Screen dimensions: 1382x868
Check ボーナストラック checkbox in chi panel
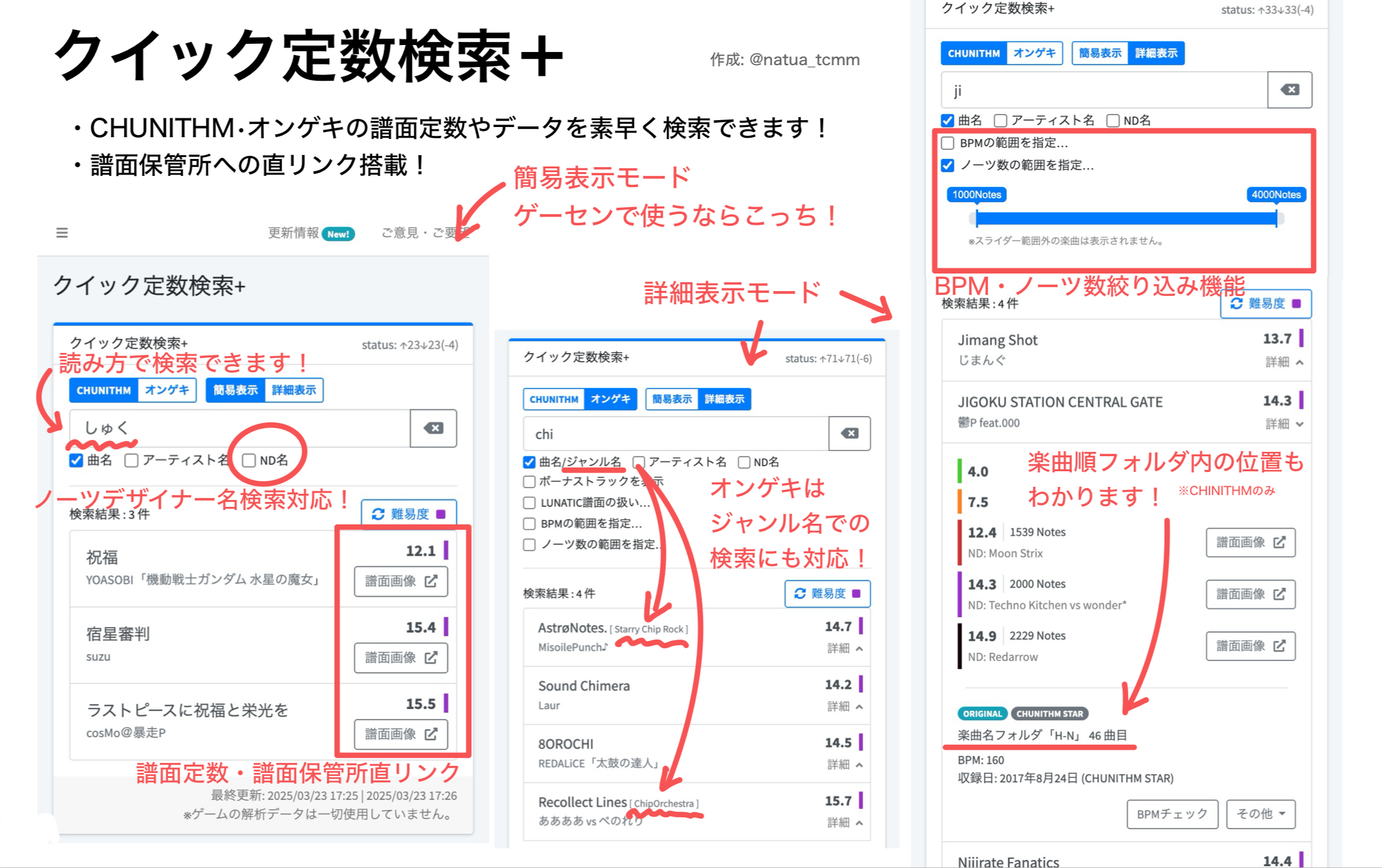point(530,482)
